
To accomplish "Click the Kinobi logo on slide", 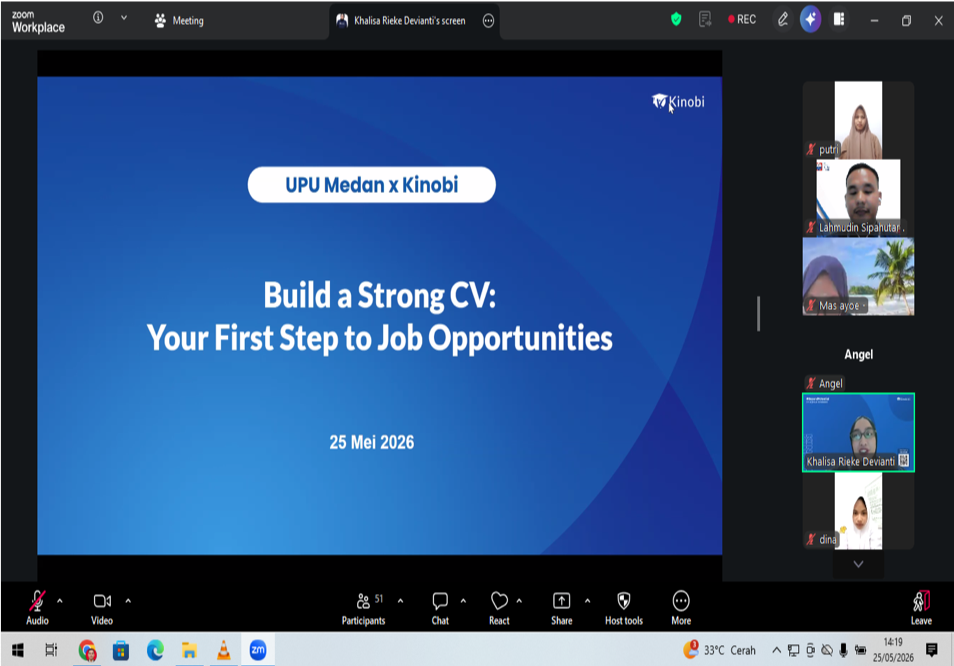I will pos(678,102).
